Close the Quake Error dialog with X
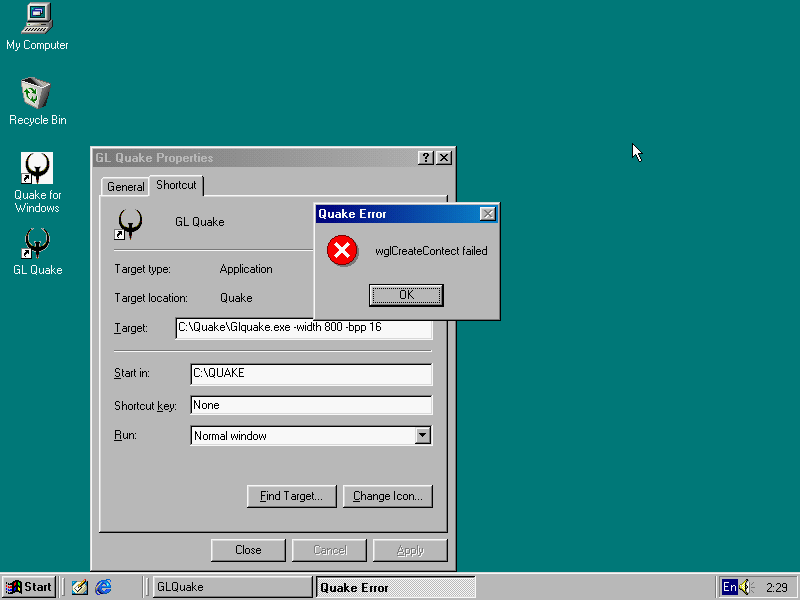 click(488, 214)
